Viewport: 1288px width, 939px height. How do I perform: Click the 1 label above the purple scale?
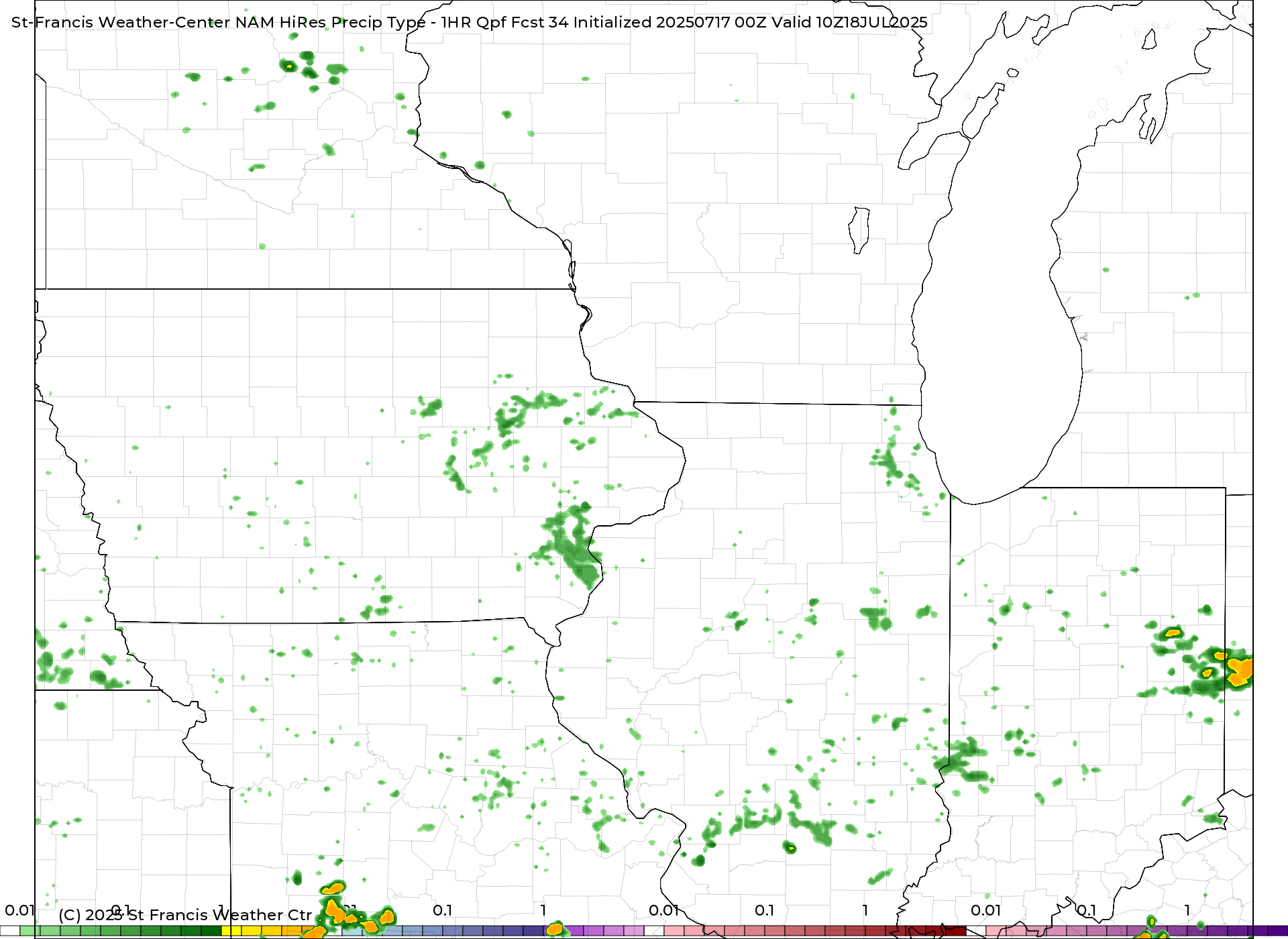(x=1187, y=910)
